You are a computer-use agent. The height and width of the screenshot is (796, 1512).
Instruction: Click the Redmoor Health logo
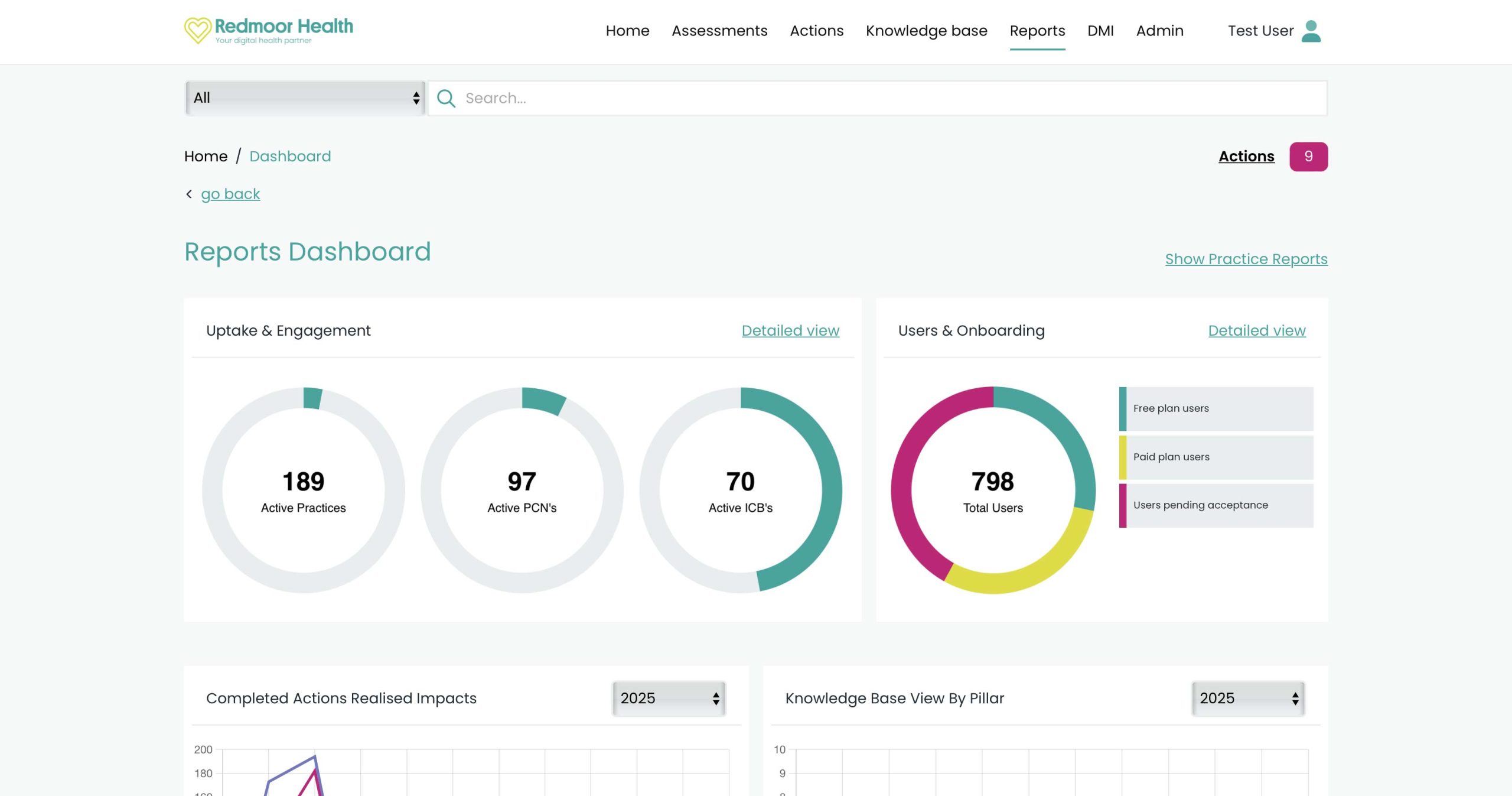pyautogui.click(x=269, y=30)
